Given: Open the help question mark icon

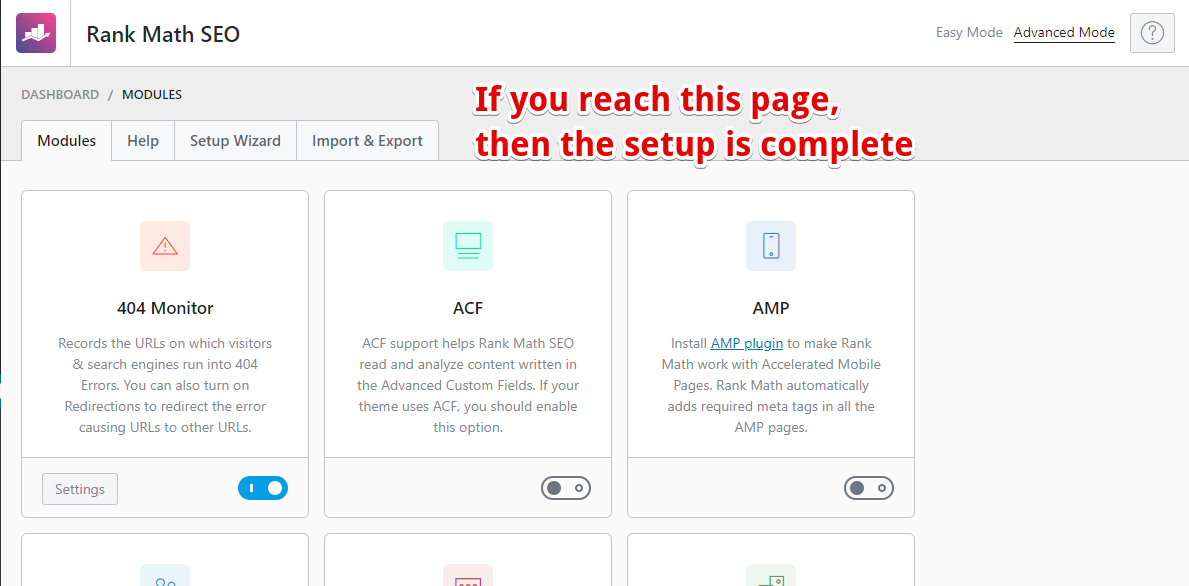Looking at the screenshot, I should point(1152,33).
